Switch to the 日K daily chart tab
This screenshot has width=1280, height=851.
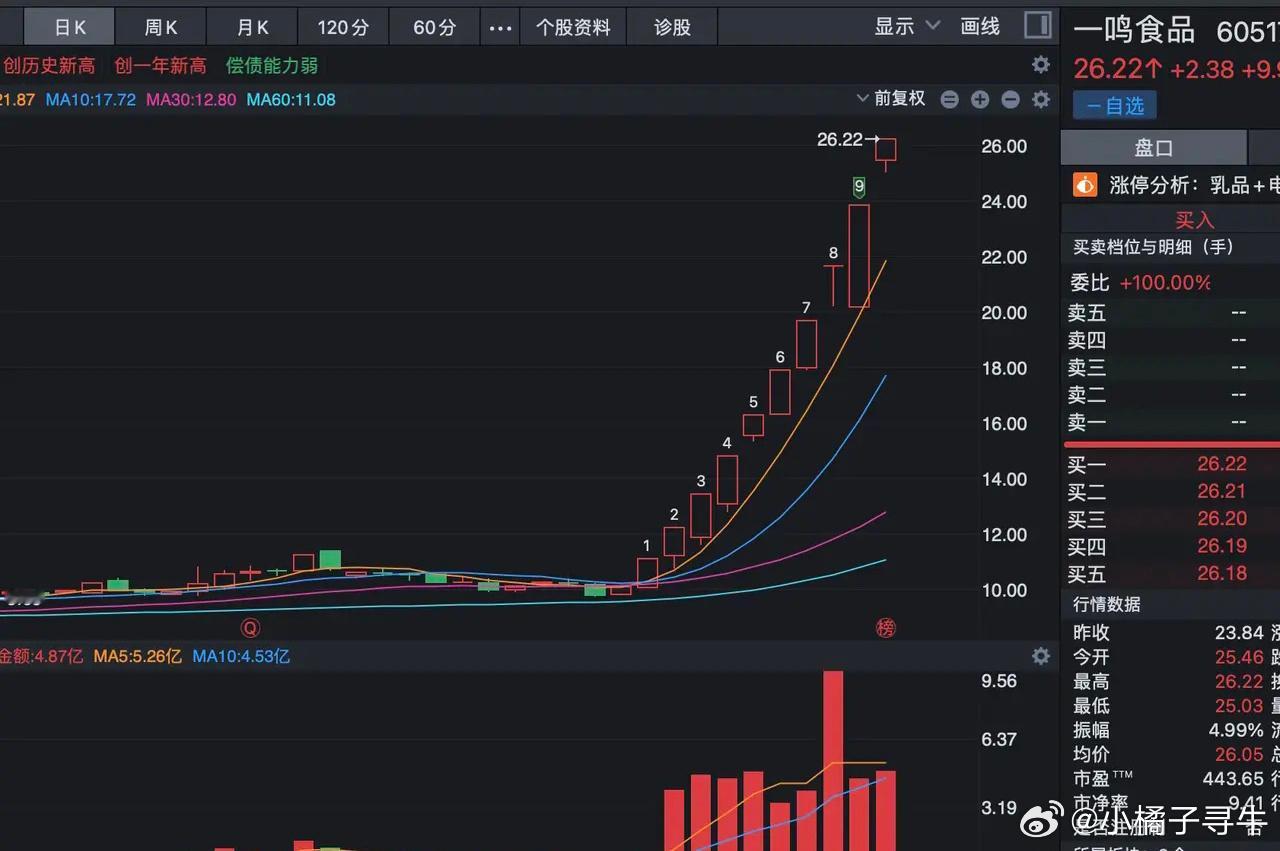pos(69,27)
